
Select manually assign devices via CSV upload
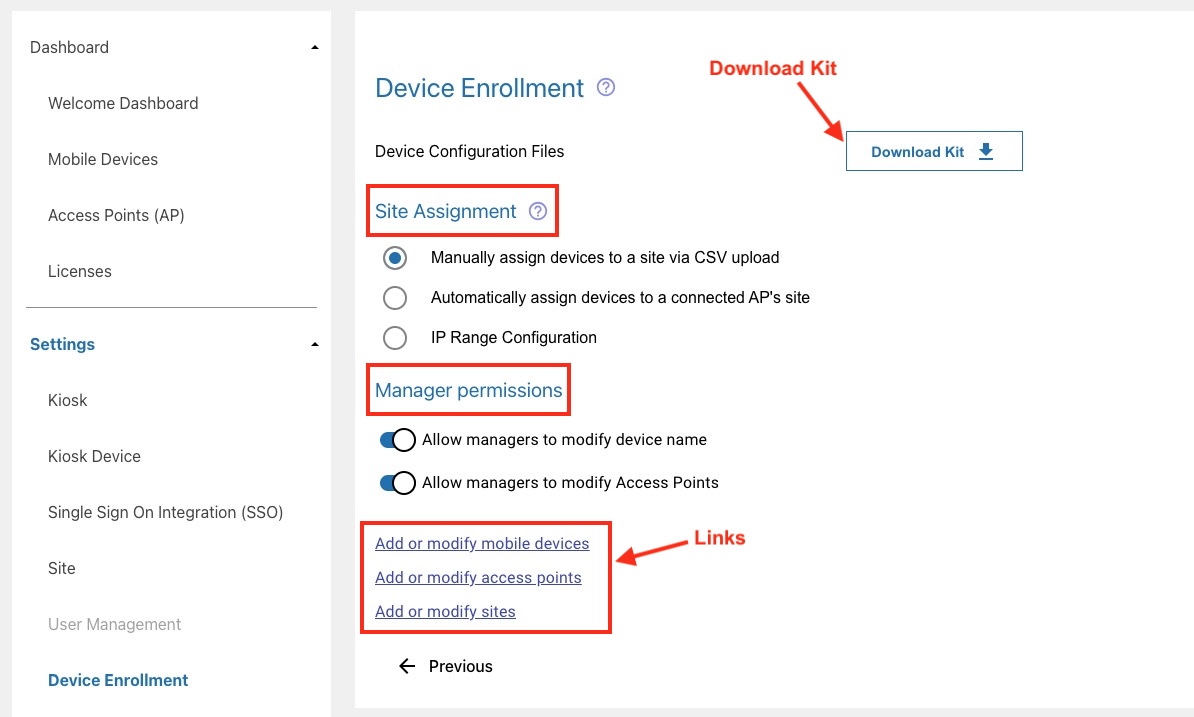click(x=395, y=258)
